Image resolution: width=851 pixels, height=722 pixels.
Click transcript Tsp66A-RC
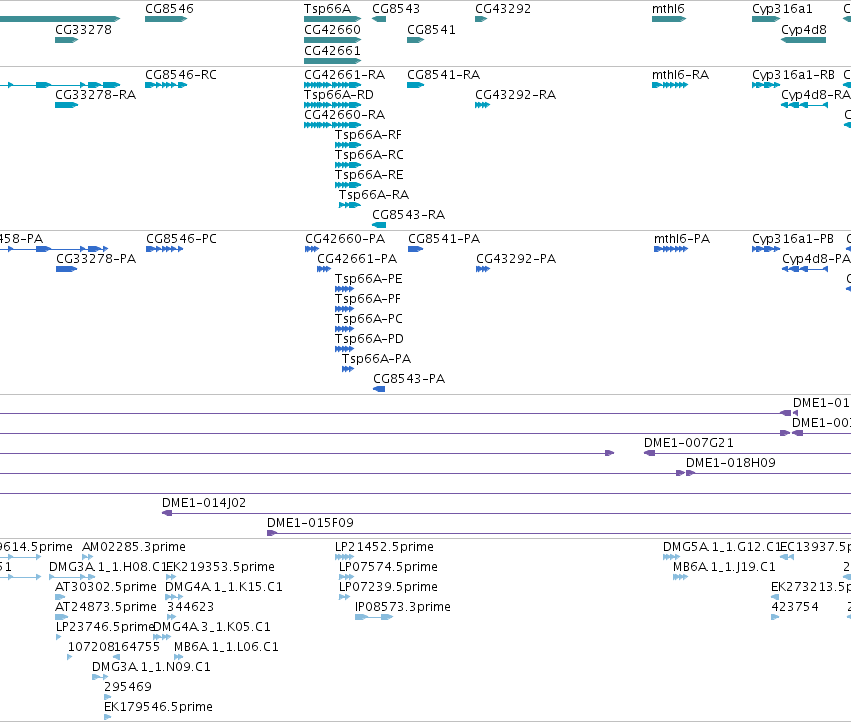tap(348, 165)
